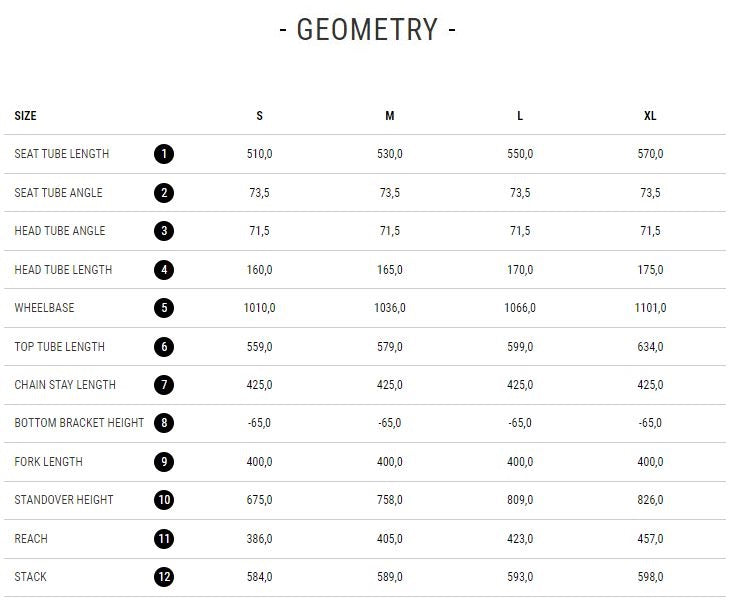
Task: Click the Wheelbase row label
Action: tap(44, 308)
